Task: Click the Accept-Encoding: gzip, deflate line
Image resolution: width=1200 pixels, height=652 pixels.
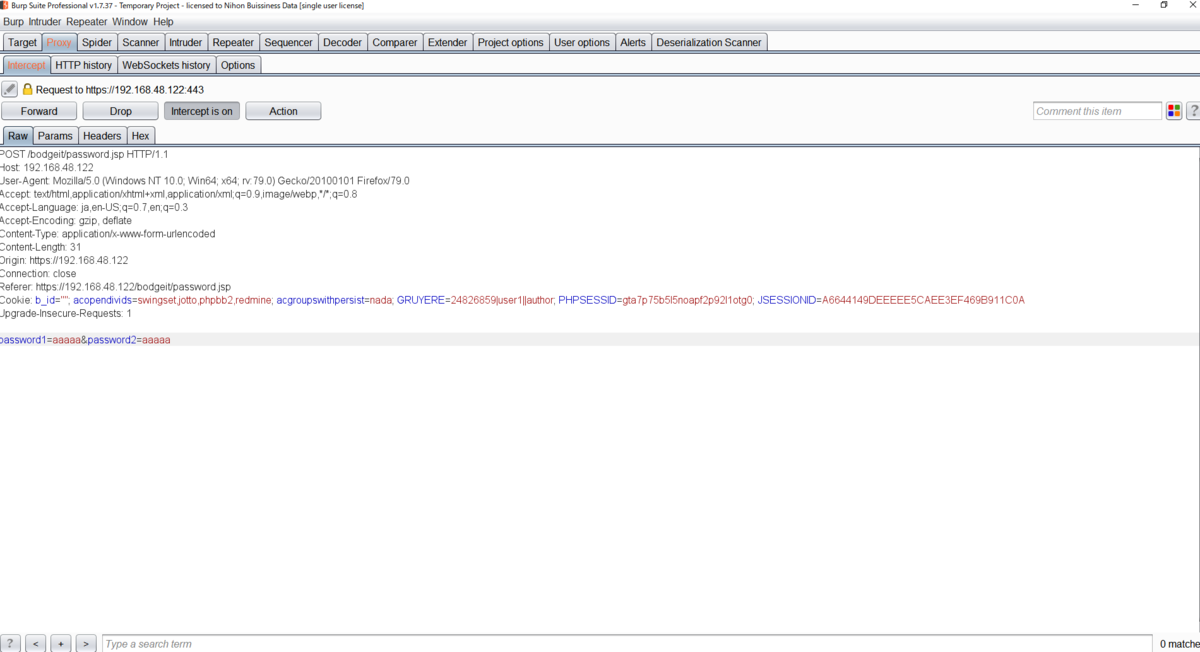Action: pyautogui.click(x=66, y=220)
